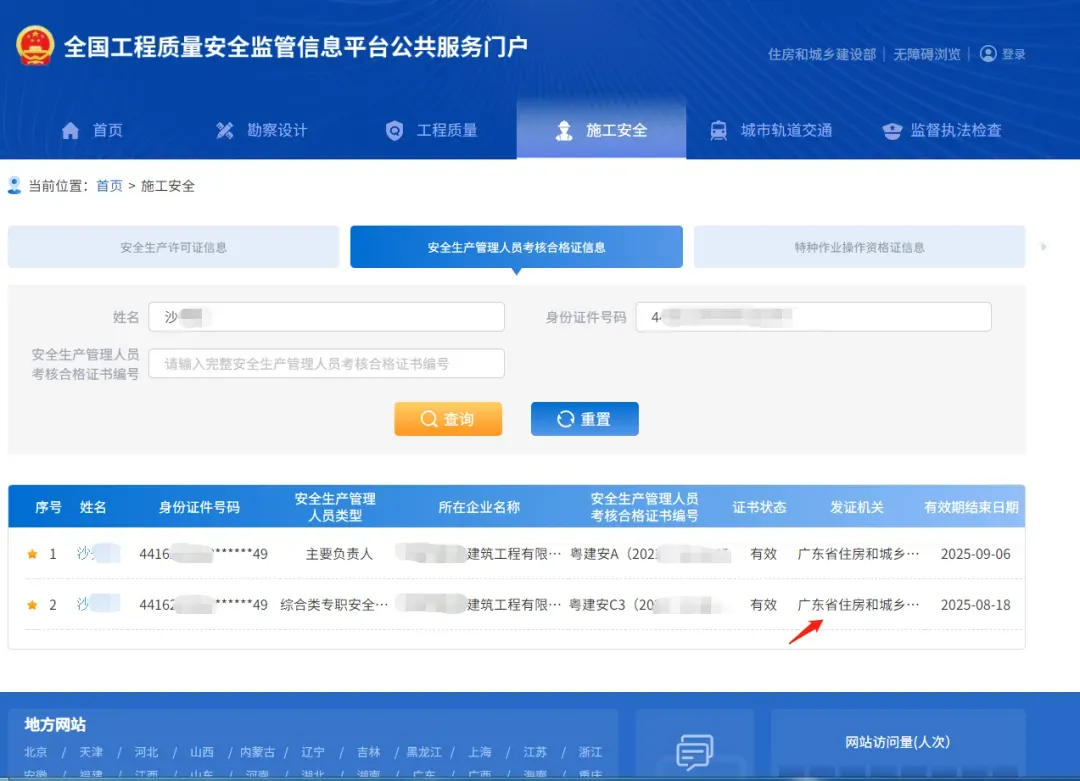Click the 所在企业名称 column header
Viewport: 1080px width, 781px height.
(x=479, y=507)
